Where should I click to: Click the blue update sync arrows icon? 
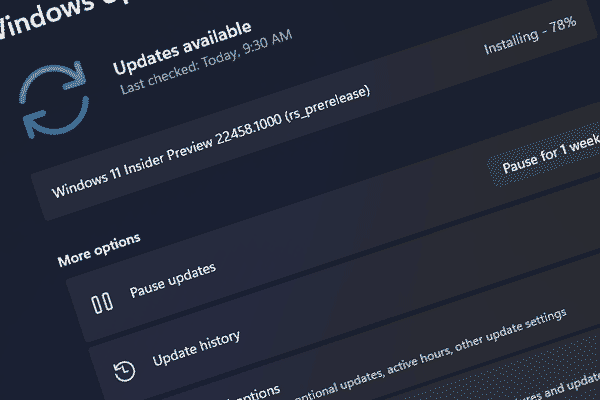click(54, 100)
